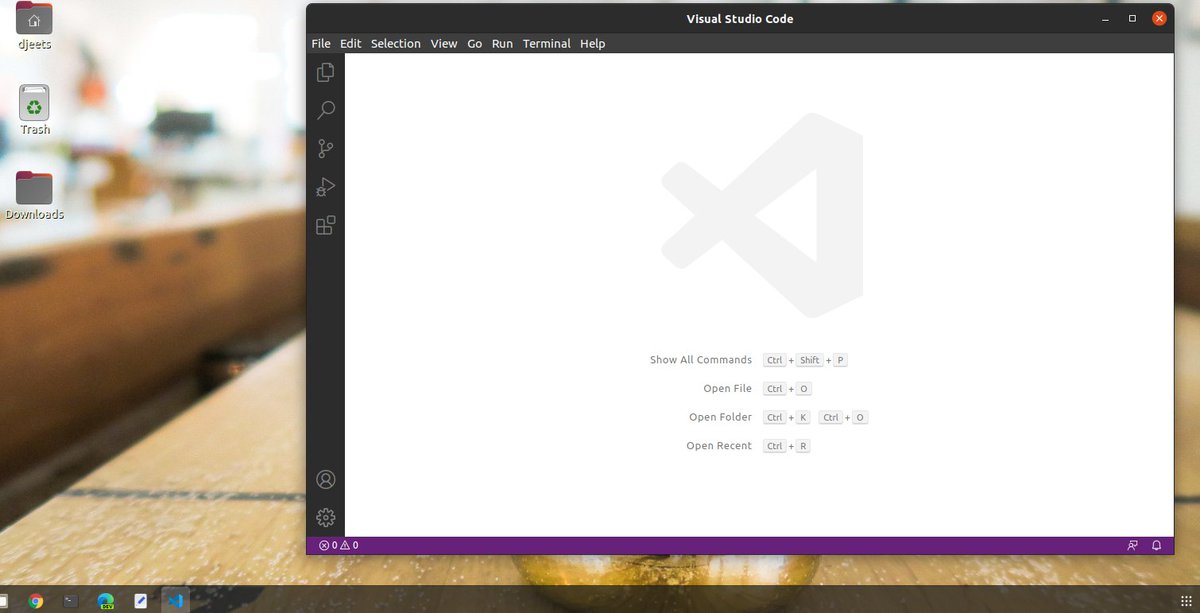Open the Edit menu

[350, 44]
